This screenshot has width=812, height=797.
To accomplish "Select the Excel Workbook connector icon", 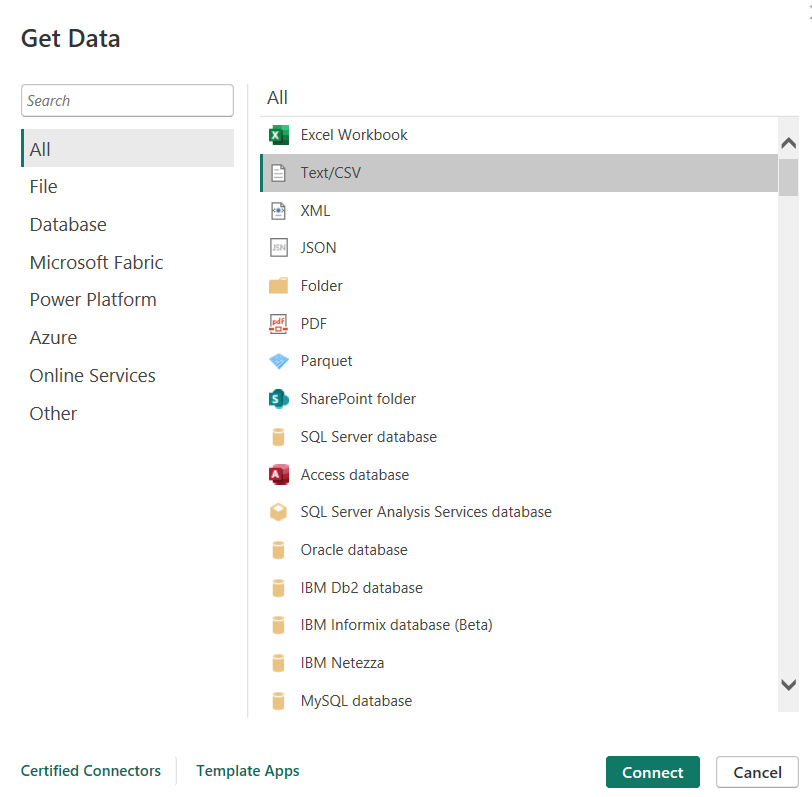I will 279,134.
